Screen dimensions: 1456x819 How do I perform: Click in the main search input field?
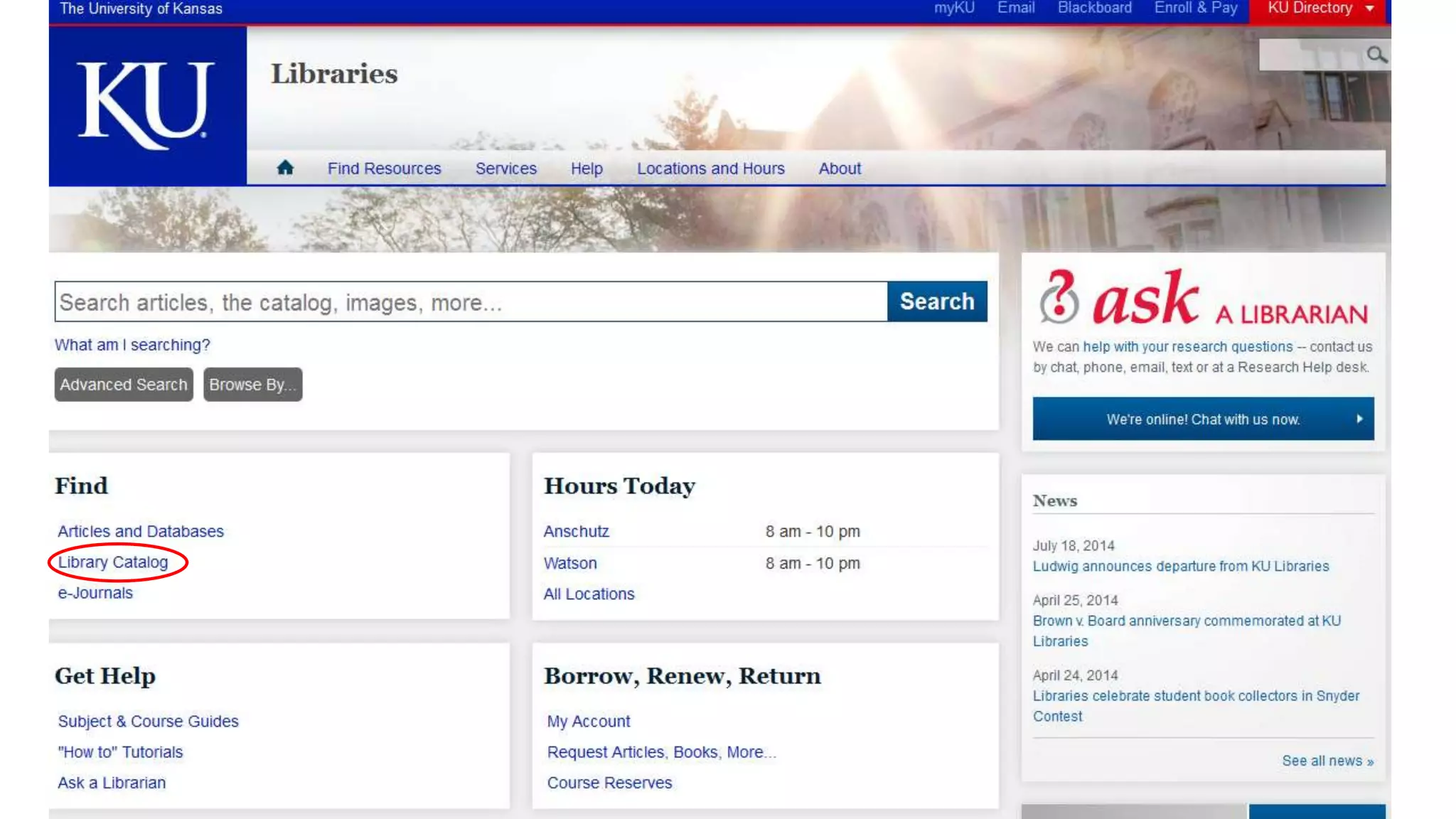[471, 302]
